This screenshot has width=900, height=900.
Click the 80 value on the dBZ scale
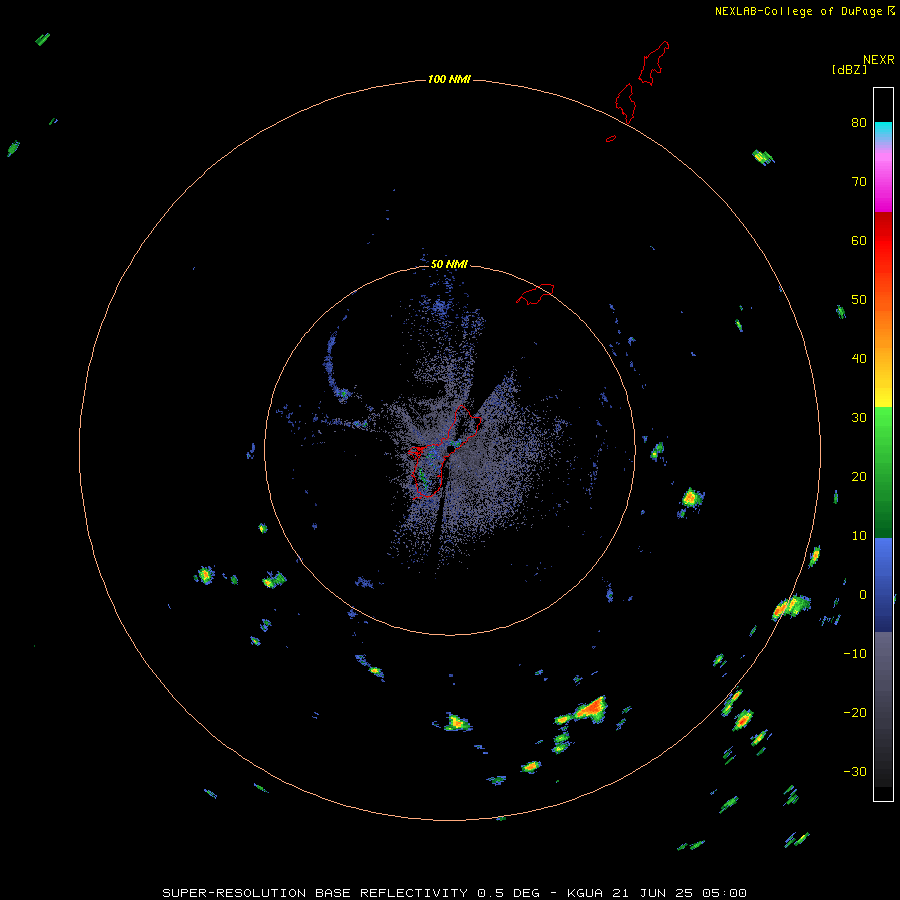coord(859,123)
